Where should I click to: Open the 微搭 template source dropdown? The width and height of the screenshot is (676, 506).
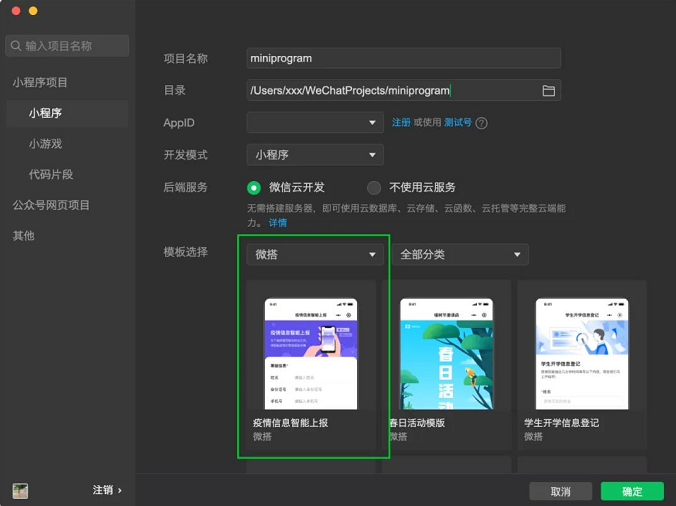click(315, 255)
